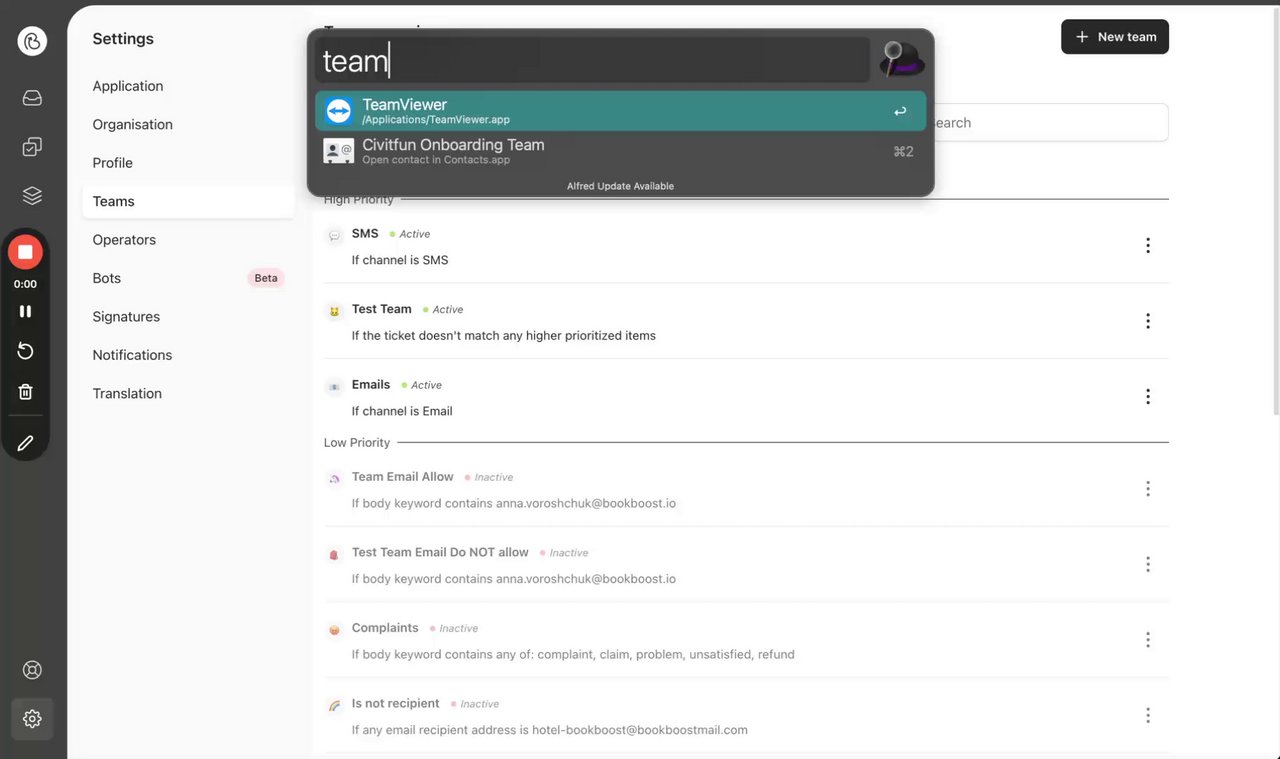
Task: Pause the screen recording
Action: tap(25, 311)
